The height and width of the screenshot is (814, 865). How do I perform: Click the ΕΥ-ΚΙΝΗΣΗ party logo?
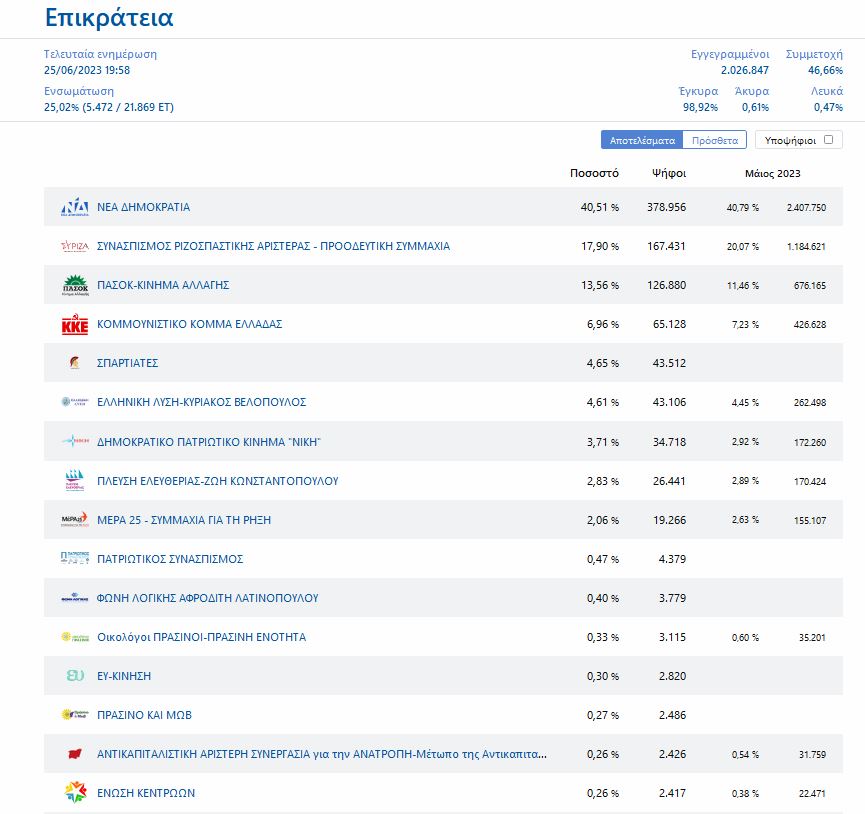(75, 676)
